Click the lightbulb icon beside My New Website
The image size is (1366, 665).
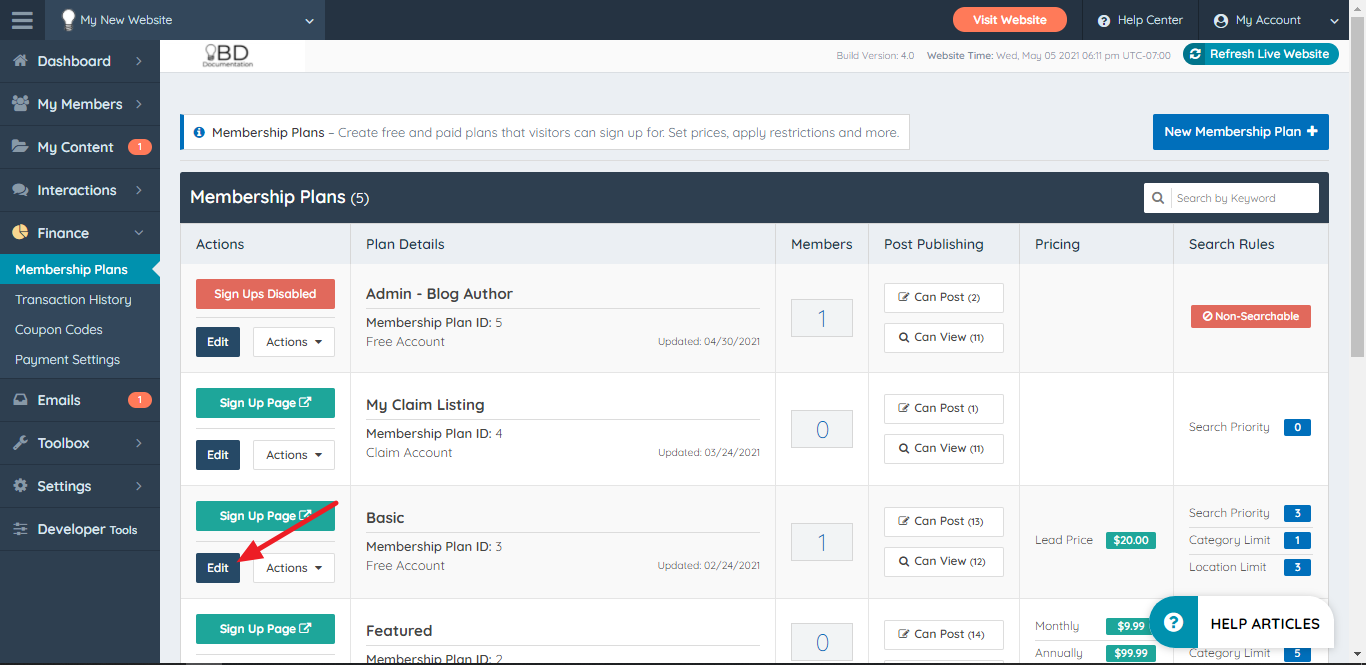[68, 20]
